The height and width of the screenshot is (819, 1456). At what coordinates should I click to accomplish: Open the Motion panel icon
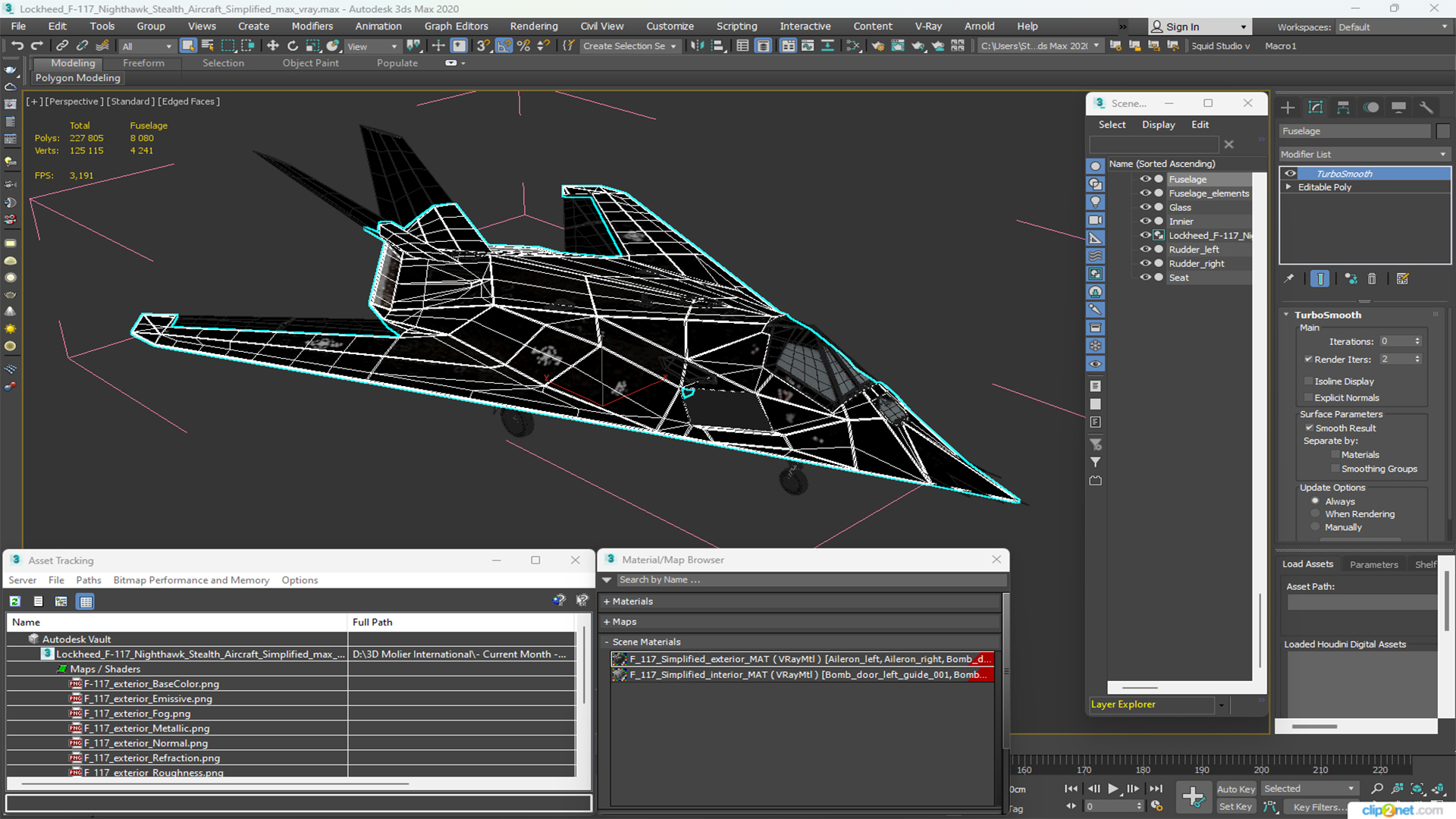(x=1371, y=108)
